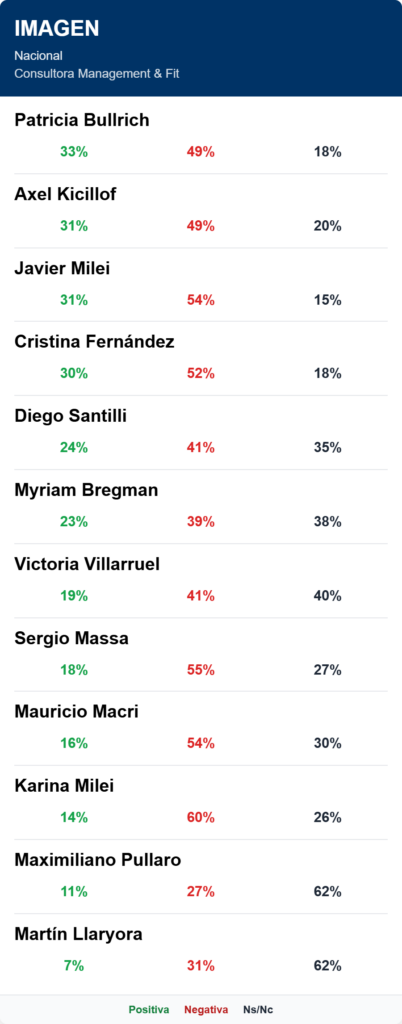Select Diego Santilli's 35% Ns/Nc value
The width and height of the screenshot is (402, 1024).
click(x=328, y=448)
